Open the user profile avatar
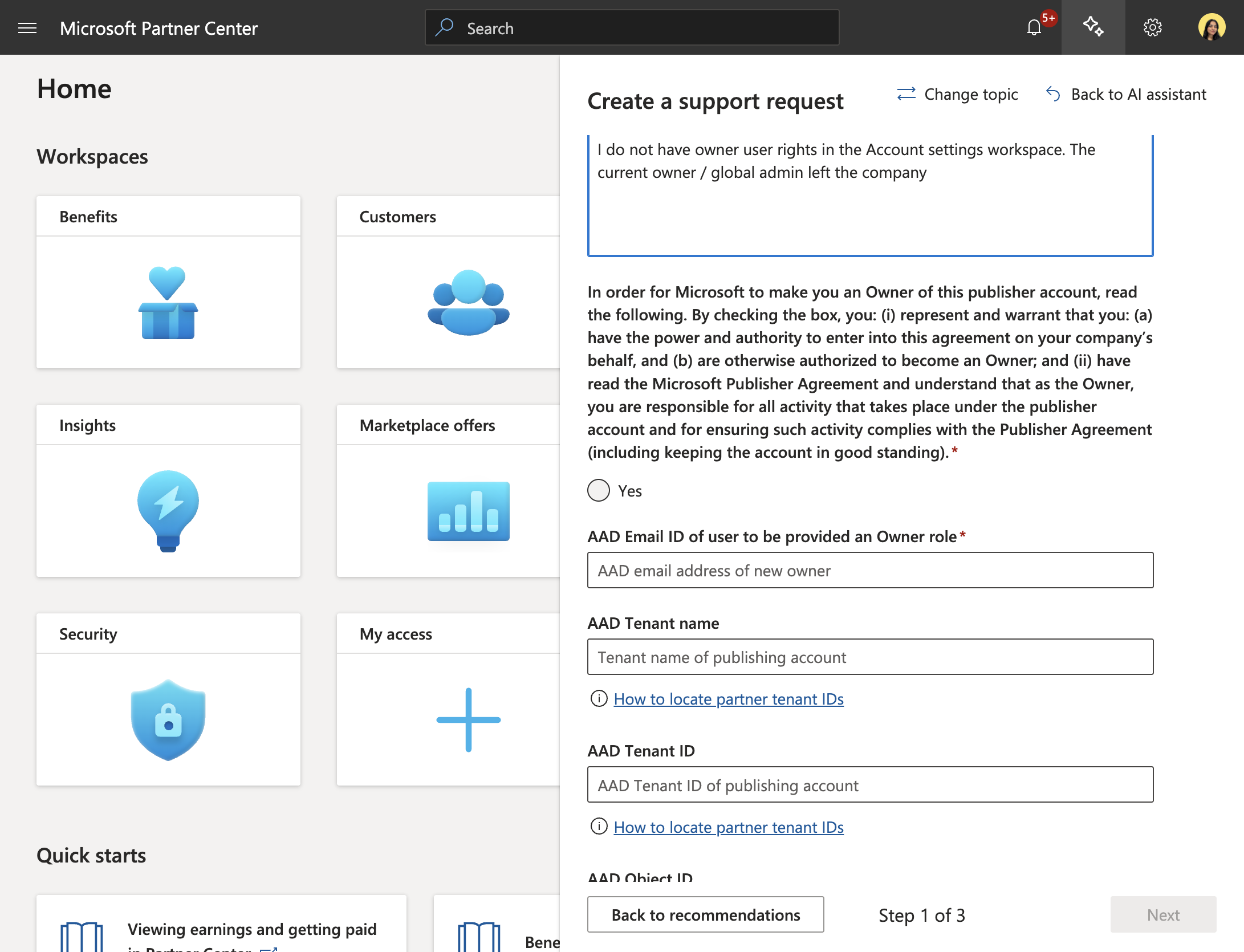Image resolution: width=1244 pixels, height=952 pixels. (1212, 27)
